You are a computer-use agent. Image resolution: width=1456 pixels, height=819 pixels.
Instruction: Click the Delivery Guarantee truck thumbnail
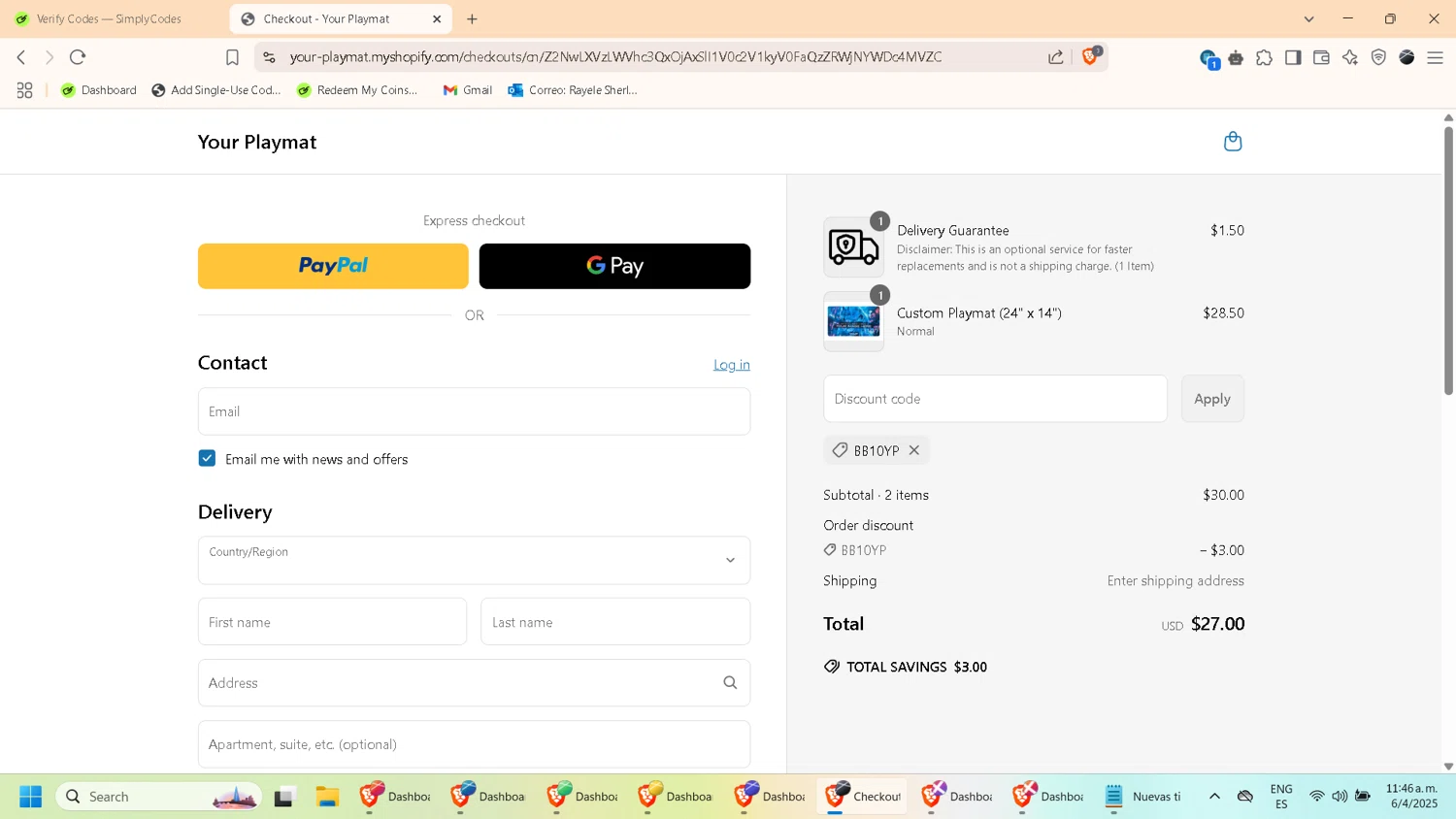click(854, 247)
